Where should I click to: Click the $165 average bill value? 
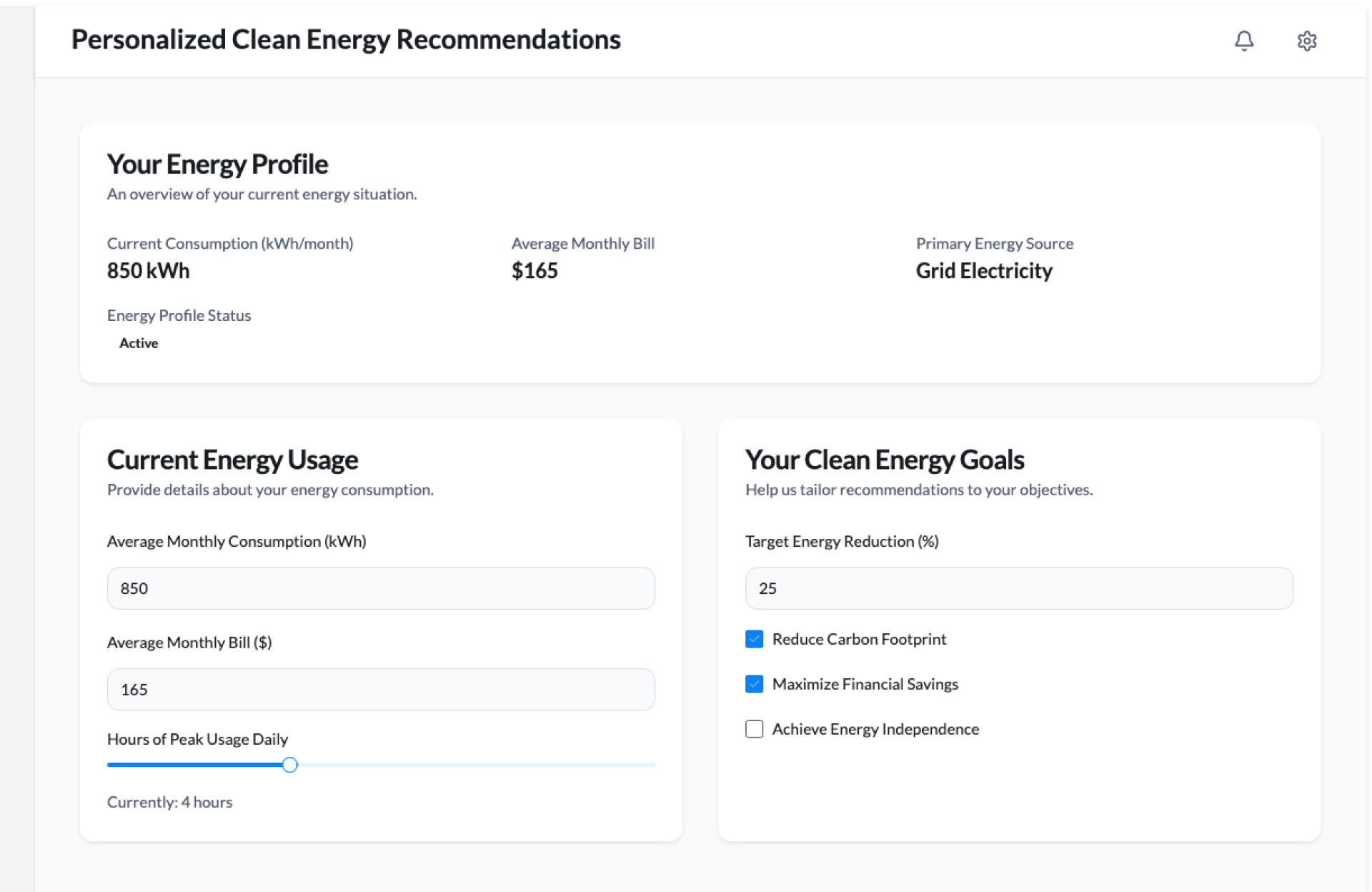coord(535,271)
